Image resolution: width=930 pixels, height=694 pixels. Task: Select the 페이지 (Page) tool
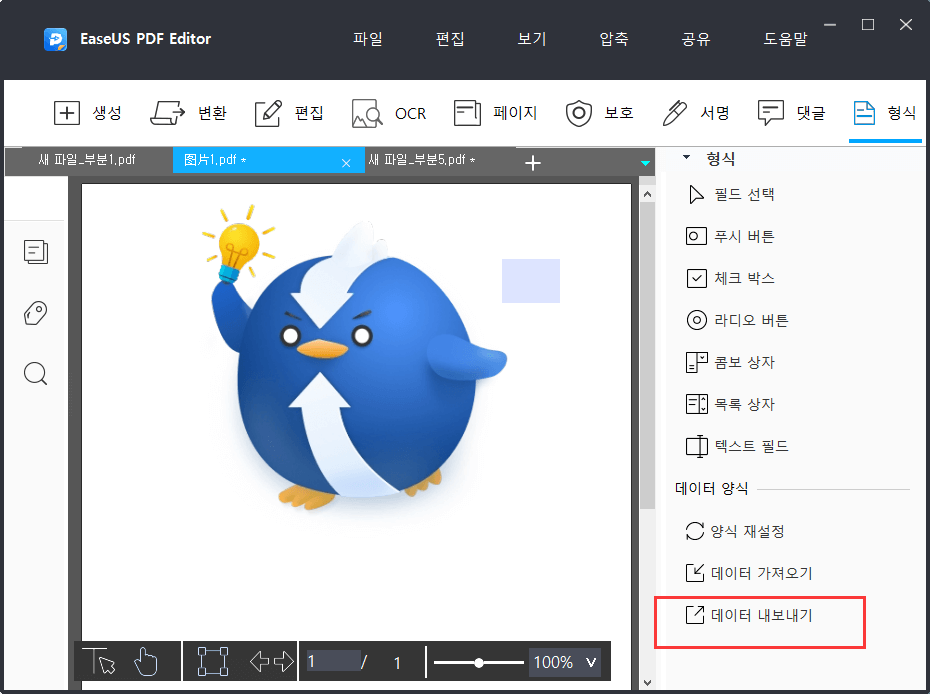tap(495, 113)
